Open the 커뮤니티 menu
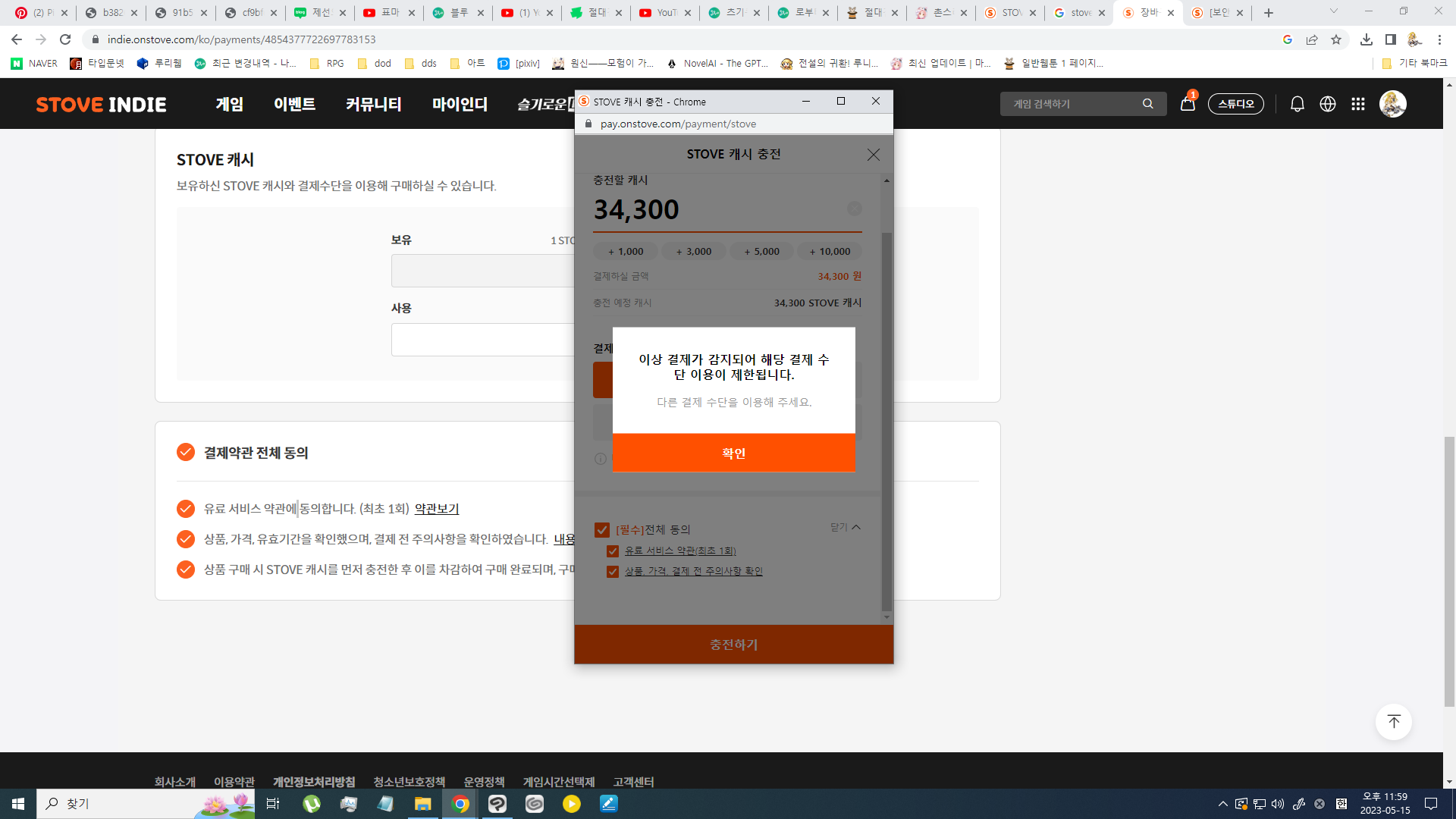 tap(373, 104)
